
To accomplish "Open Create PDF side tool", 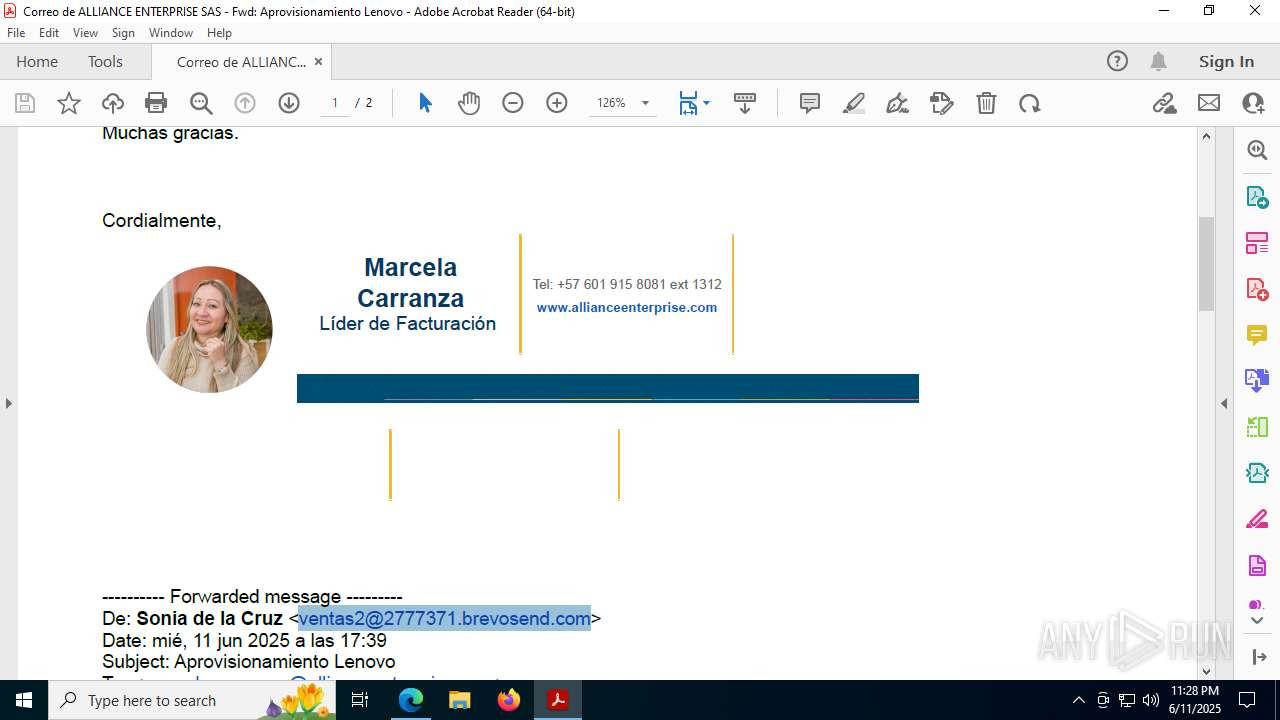I will 1257,288.
